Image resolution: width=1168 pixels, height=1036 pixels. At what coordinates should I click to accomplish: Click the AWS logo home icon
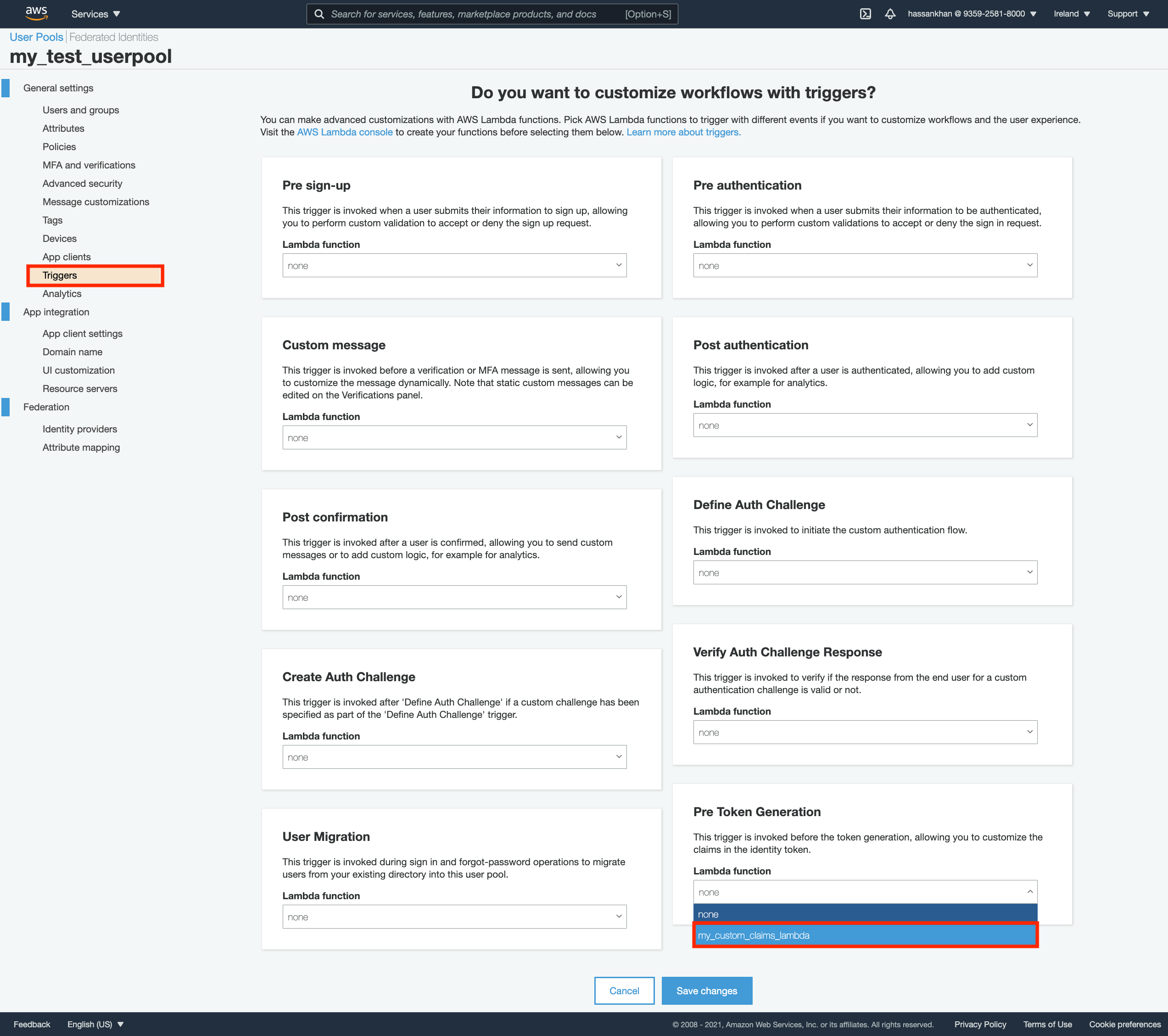pyautogui.click(x=36, y=13)
